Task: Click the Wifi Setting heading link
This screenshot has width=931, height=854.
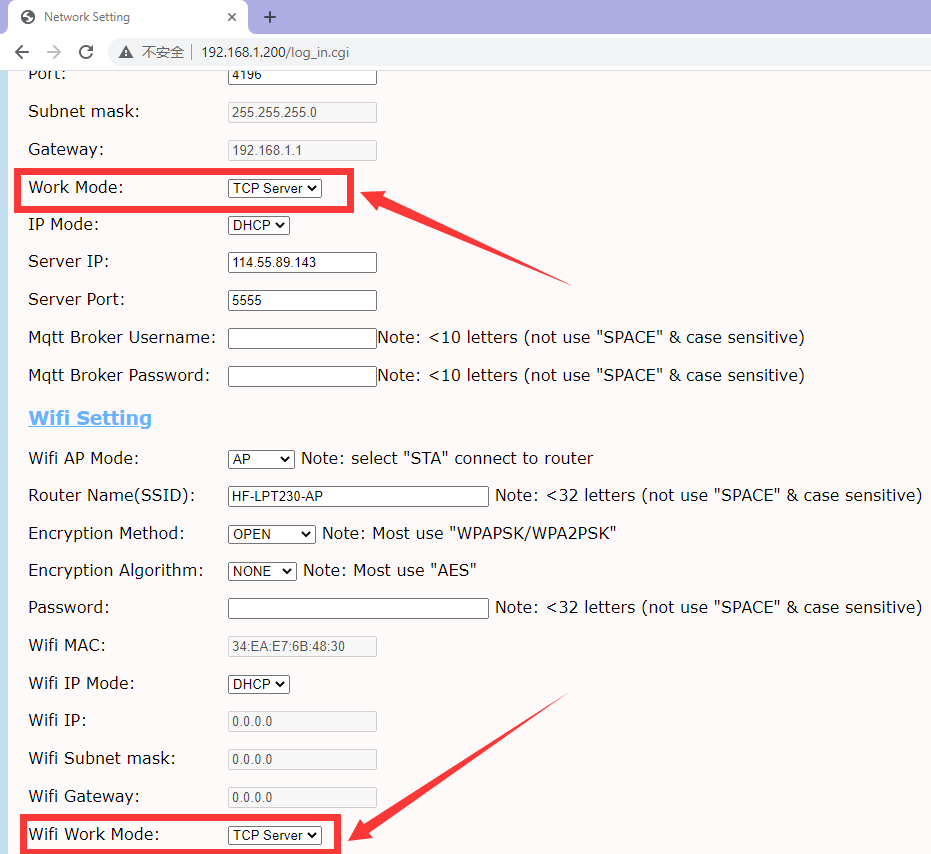Action: [90, 418]
